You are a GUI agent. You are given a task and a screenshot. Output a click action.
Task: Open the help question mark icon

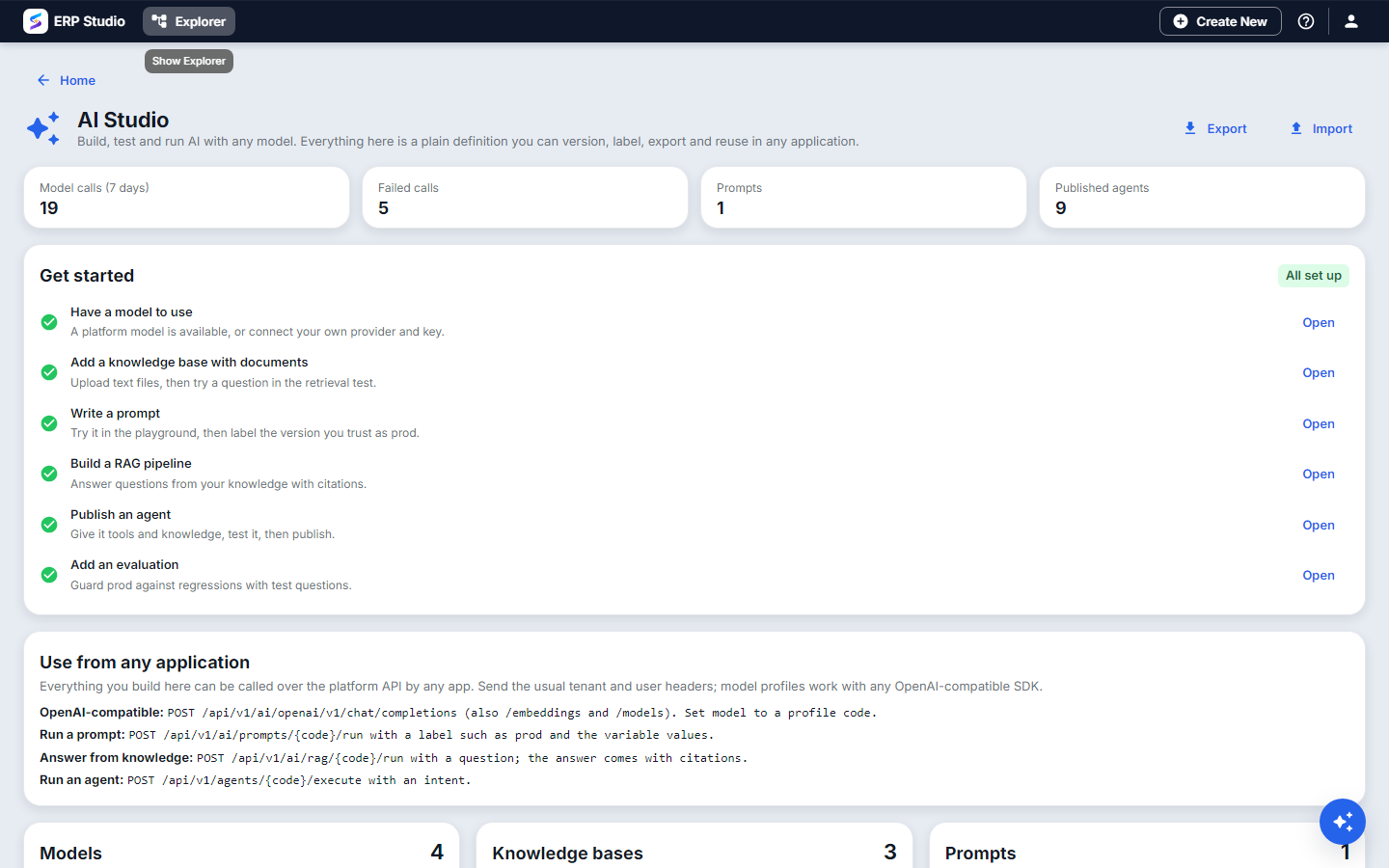tap(1306, 21)
